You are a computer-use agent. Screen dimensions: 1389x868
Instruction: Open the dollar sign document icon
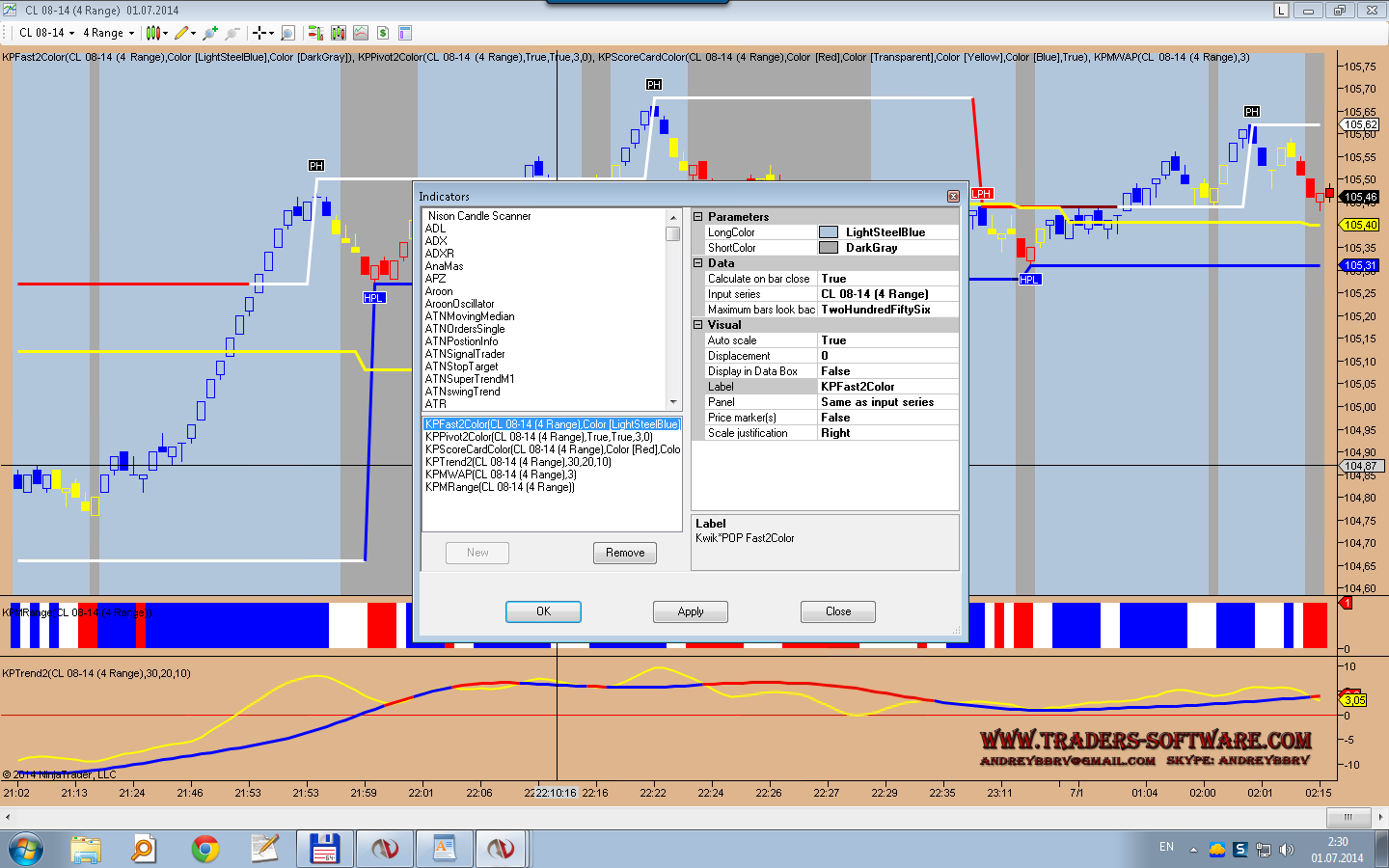[383, 33]
